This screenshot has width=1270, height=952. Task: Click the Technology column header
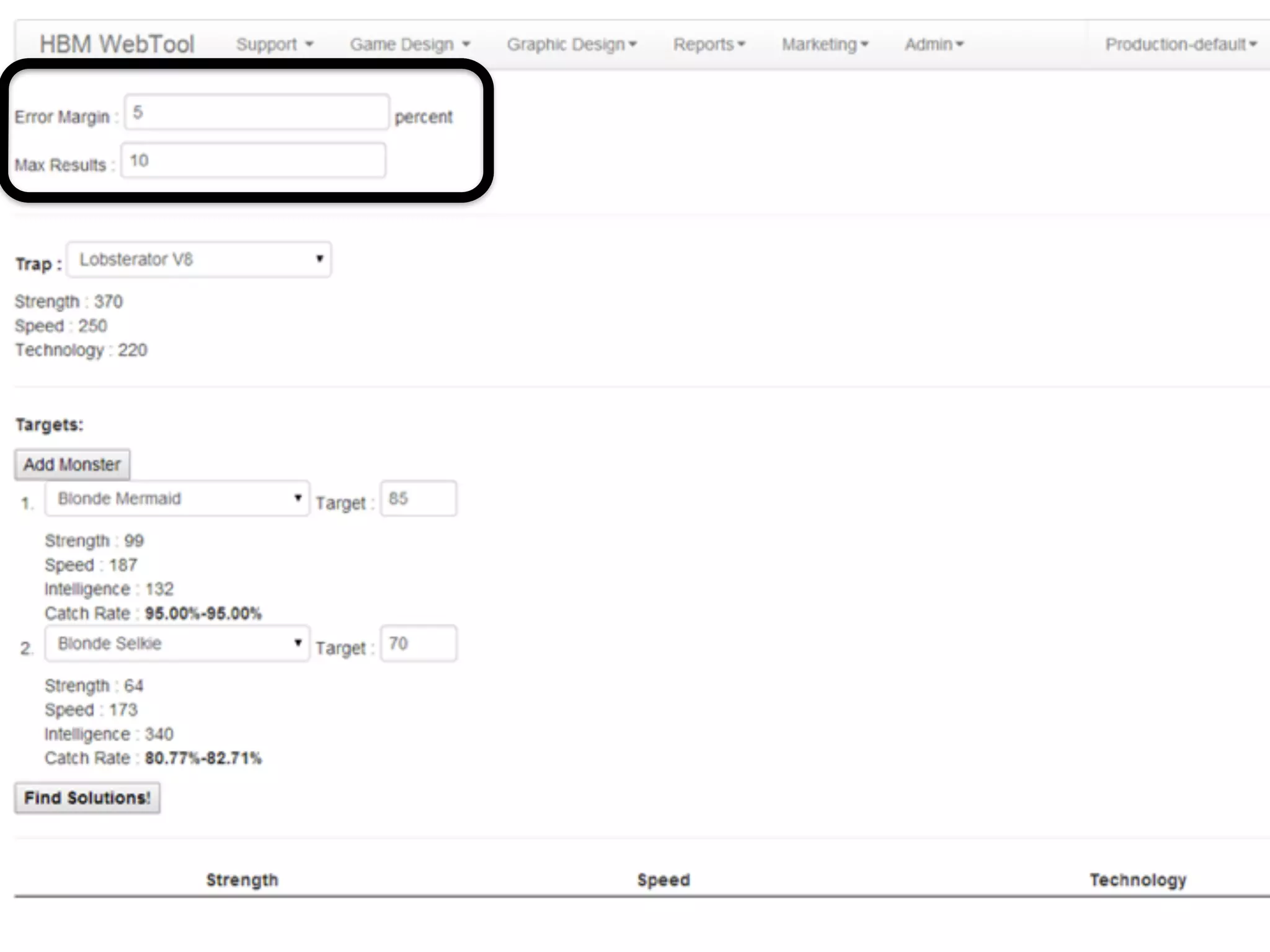point(1137,880)
